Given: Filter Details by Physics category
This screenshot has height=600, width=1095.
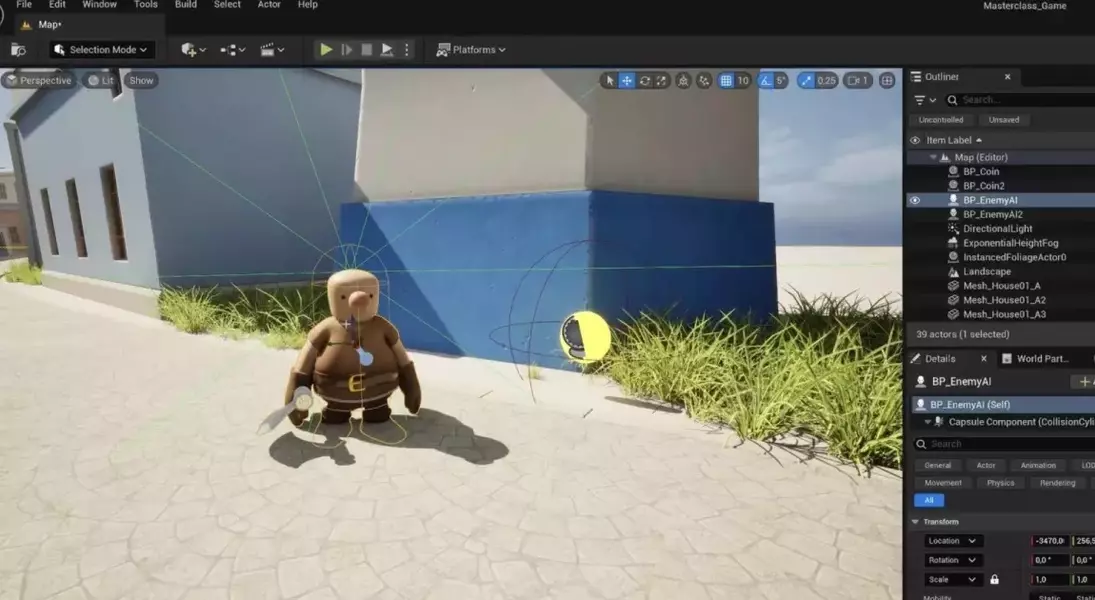Looking at the screenshot, I should pos(1000,483).
